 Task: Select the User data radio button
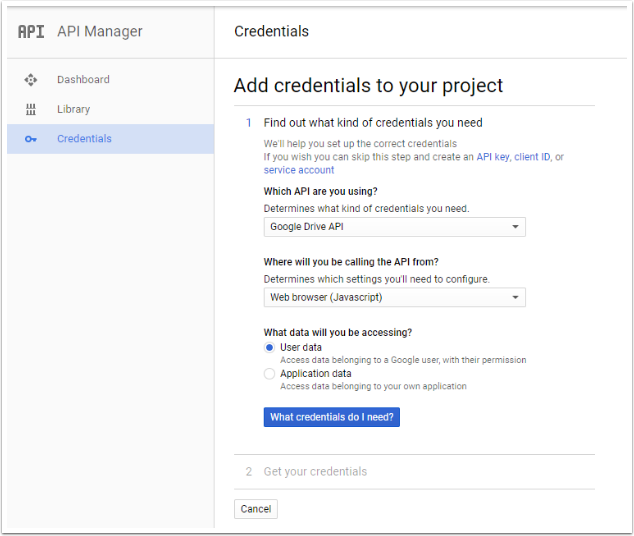pyautogui.click(x=269, y=348)
